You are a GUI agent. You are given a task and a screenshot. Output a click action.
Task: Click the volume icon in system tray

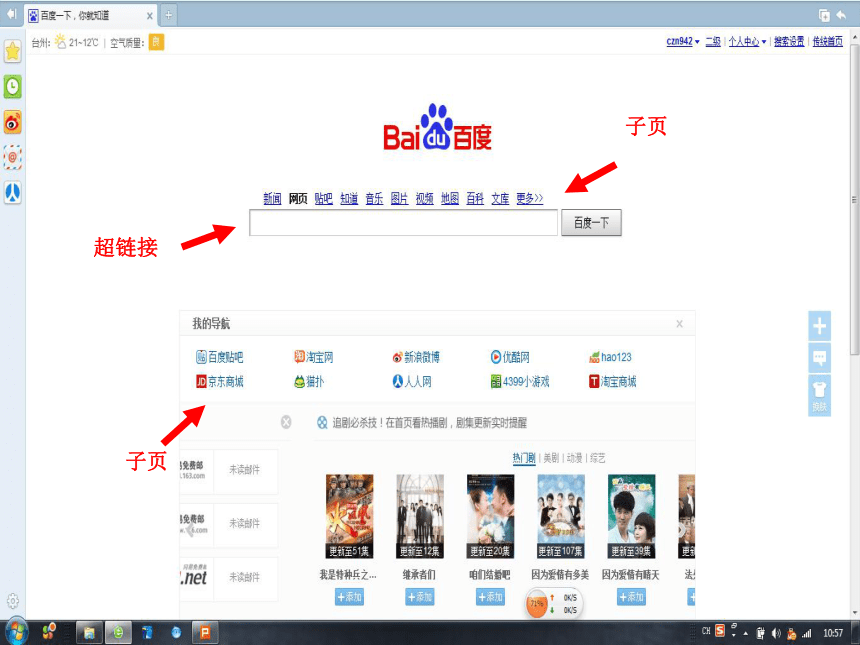click(776, 633)
